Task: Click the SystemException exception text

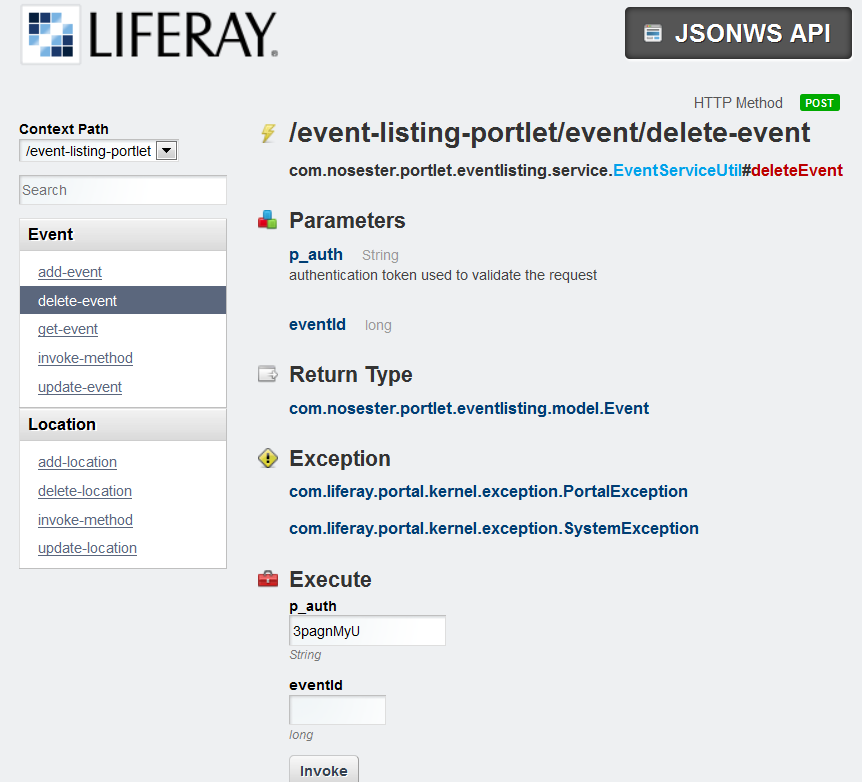Action: point(494,528)
